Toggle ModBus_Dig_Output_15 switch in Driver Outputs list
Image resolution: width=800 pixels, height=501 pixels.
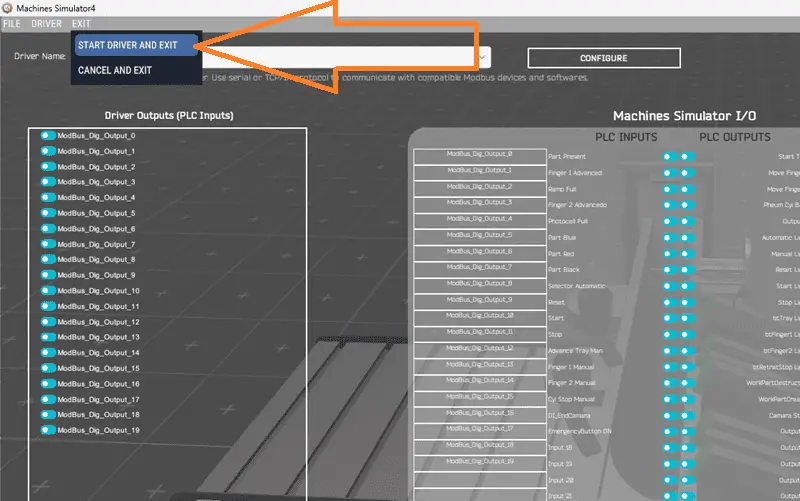pyautogui.click(x=48, y=368)
